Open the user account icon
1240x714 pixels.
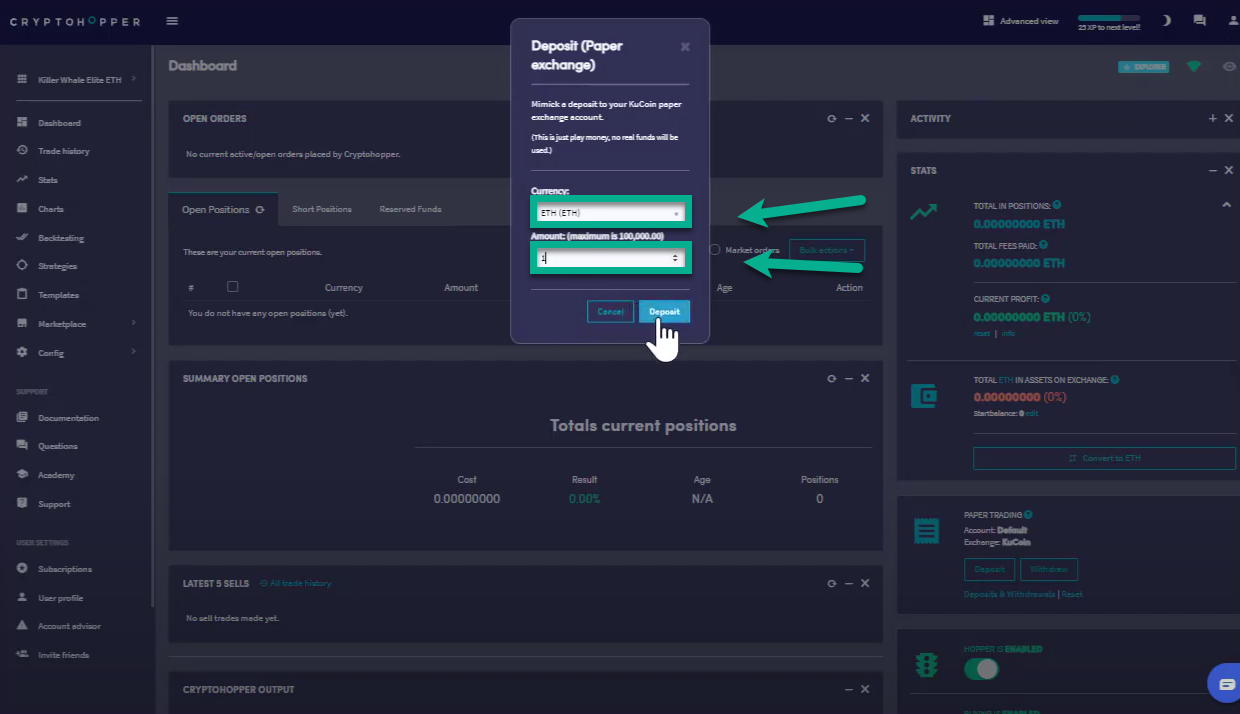(x=1232, y=20)
